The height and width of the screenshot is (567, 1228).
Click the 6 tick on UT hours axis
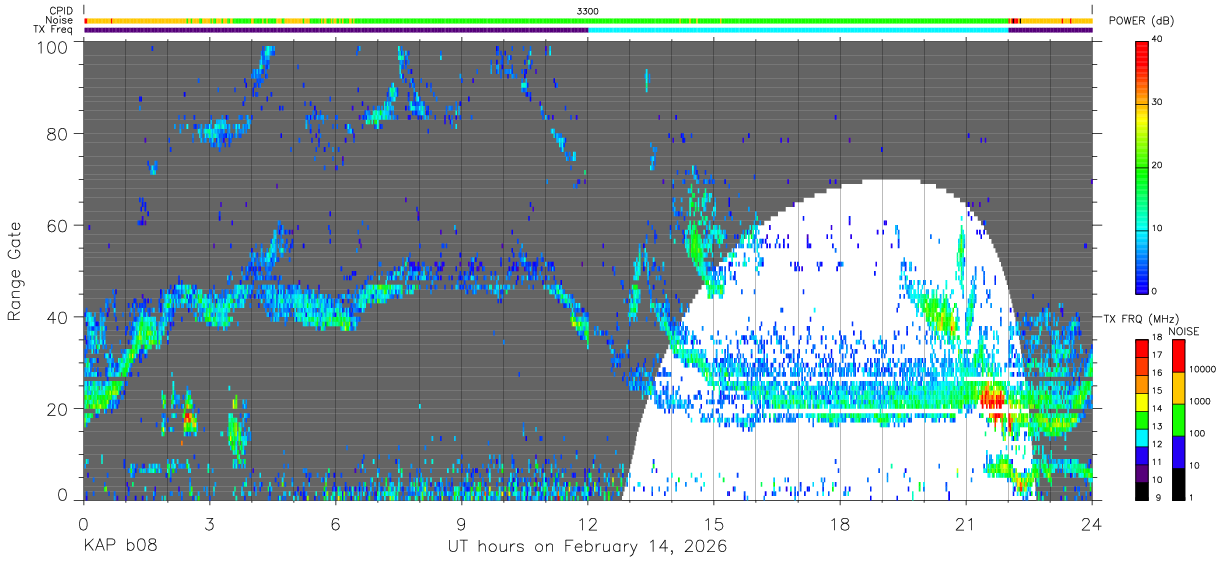pyautogui.click(x=336, y=522)
